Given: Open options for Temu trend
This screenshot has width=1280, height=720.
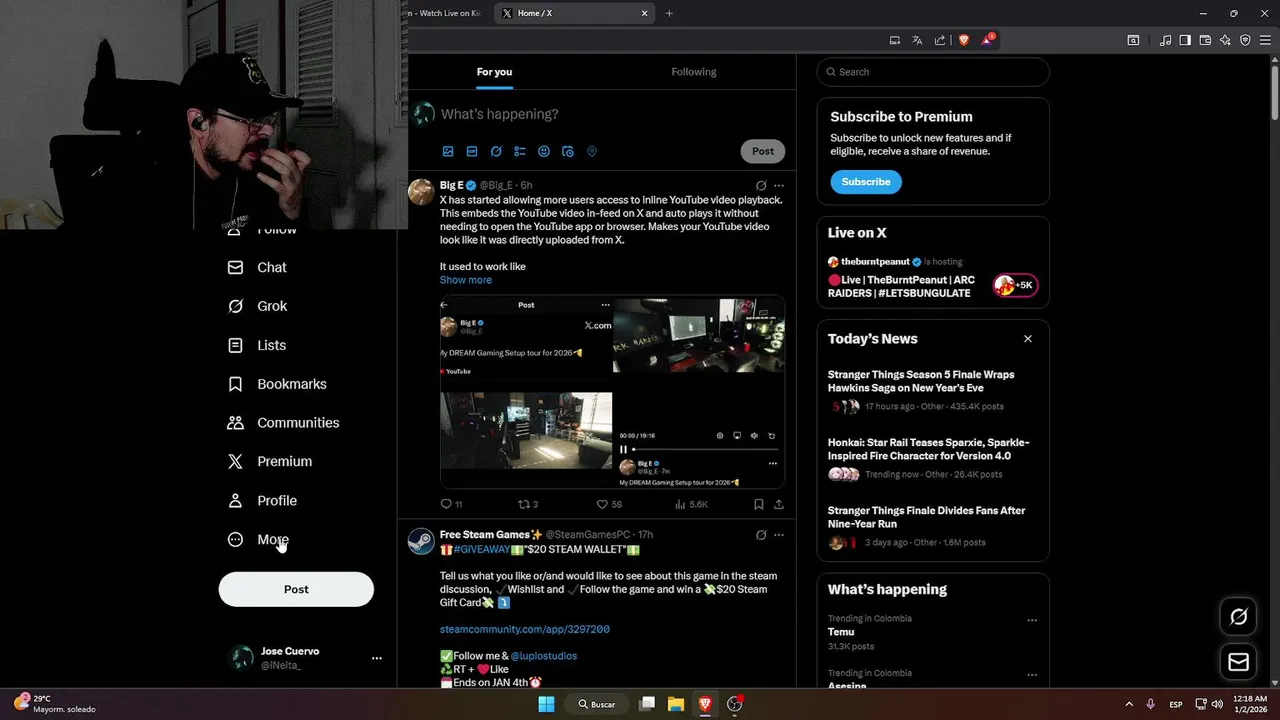Looking at the screenshot, I should (x=1032, y=620).
